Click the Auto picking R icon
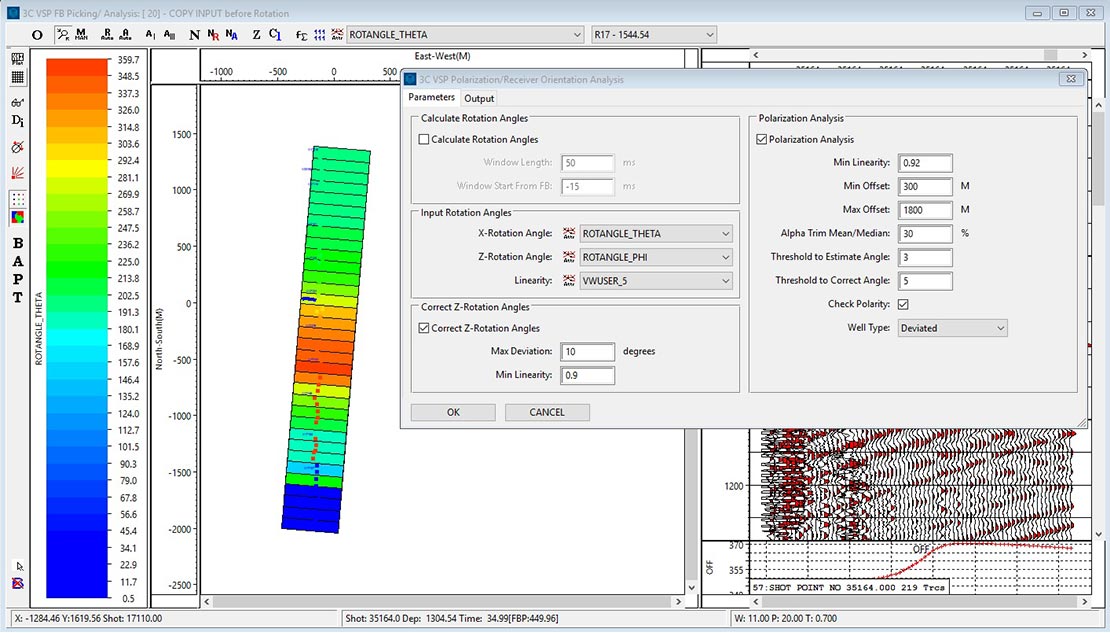 [107, 34]
